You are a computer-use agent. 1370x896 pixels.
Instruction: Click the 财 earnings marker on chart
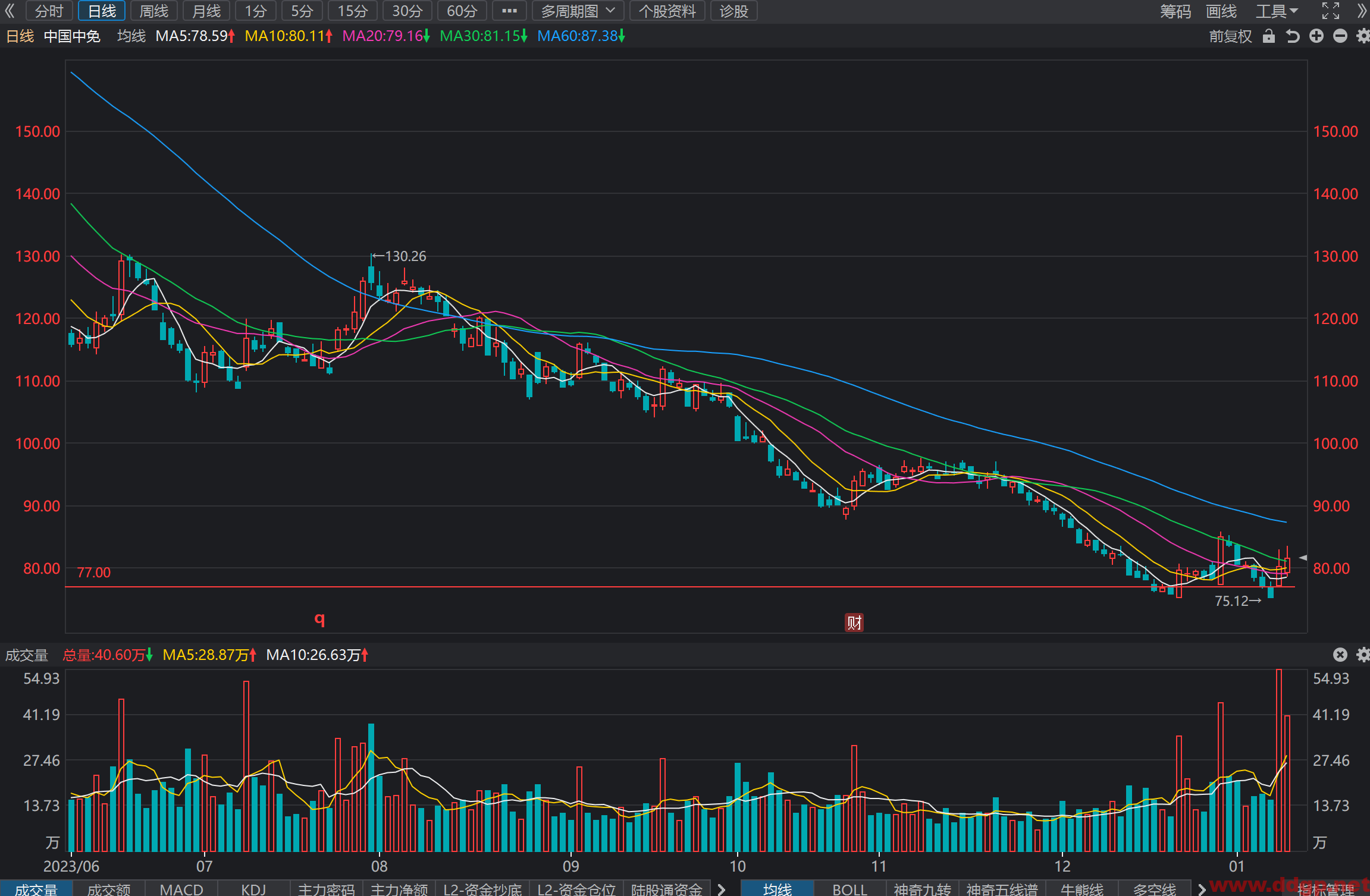tap(854, 623)
